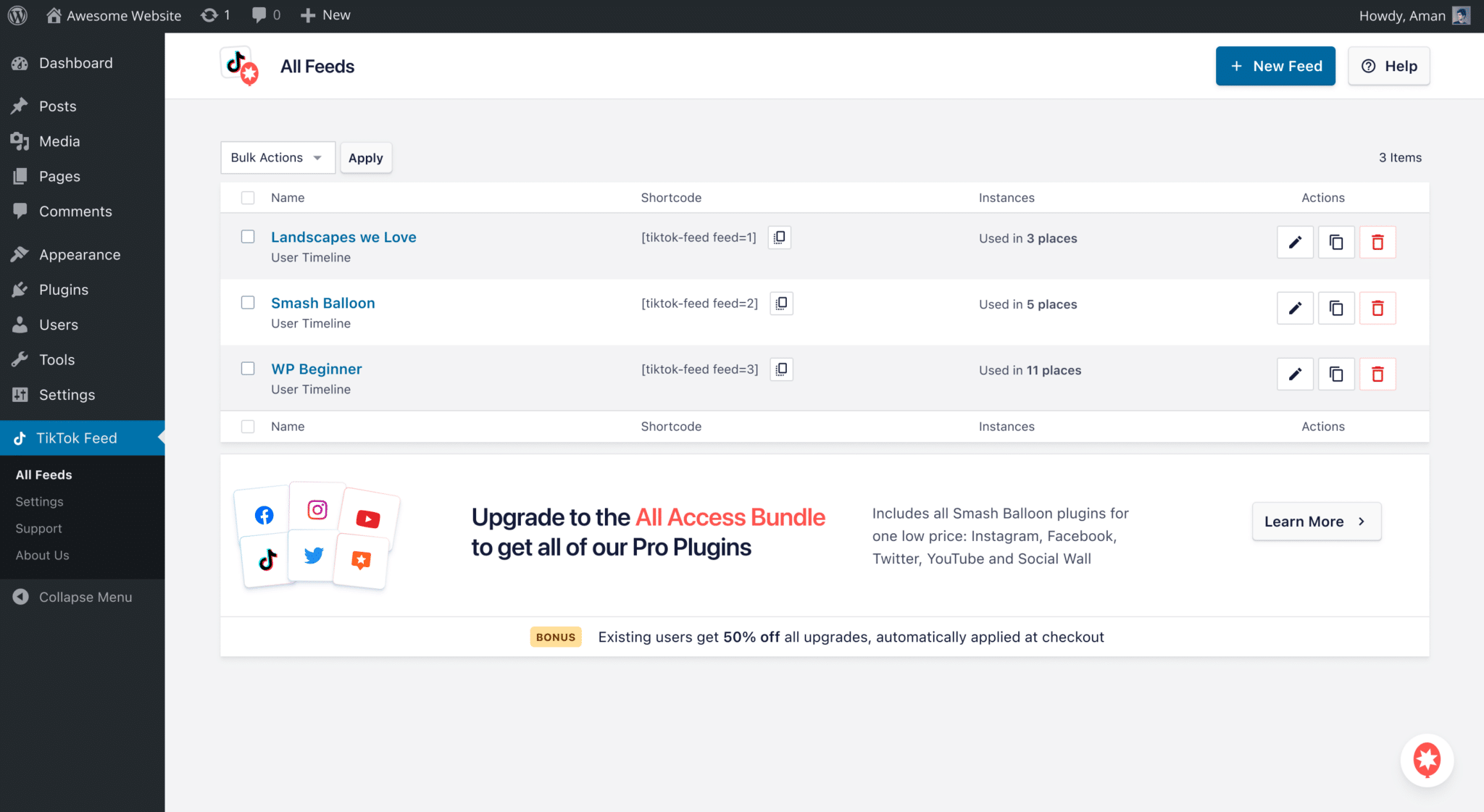
Task: Open the Bulk Actions dropdown
Action: (x=278, y=158)
